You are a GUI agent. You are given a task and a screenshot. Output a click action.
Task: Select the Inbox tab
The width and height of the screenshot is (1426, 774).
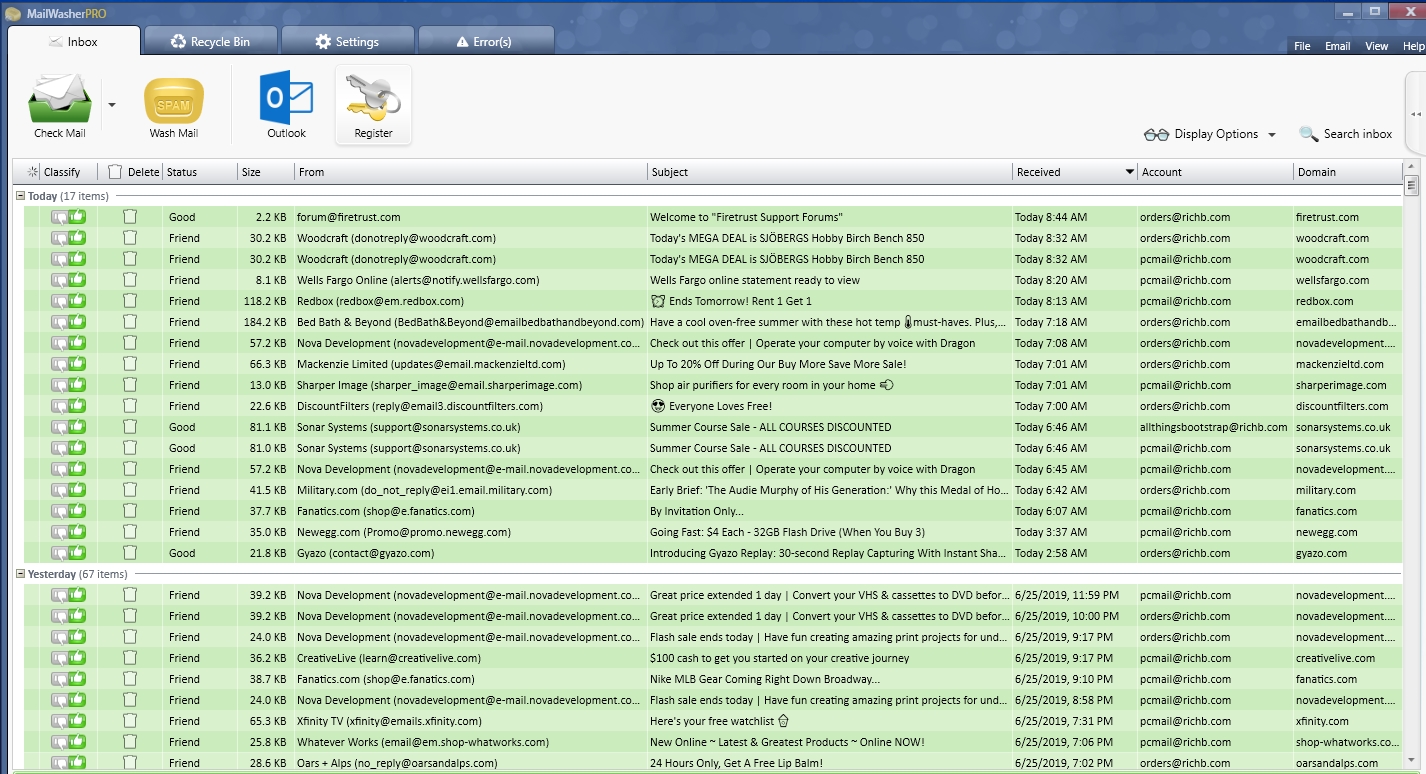point(74,41)
